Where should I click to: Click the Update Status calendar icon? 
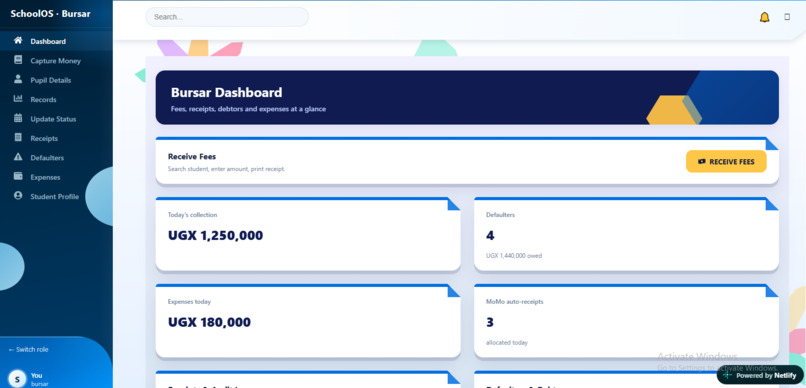(x=18, y=118)
